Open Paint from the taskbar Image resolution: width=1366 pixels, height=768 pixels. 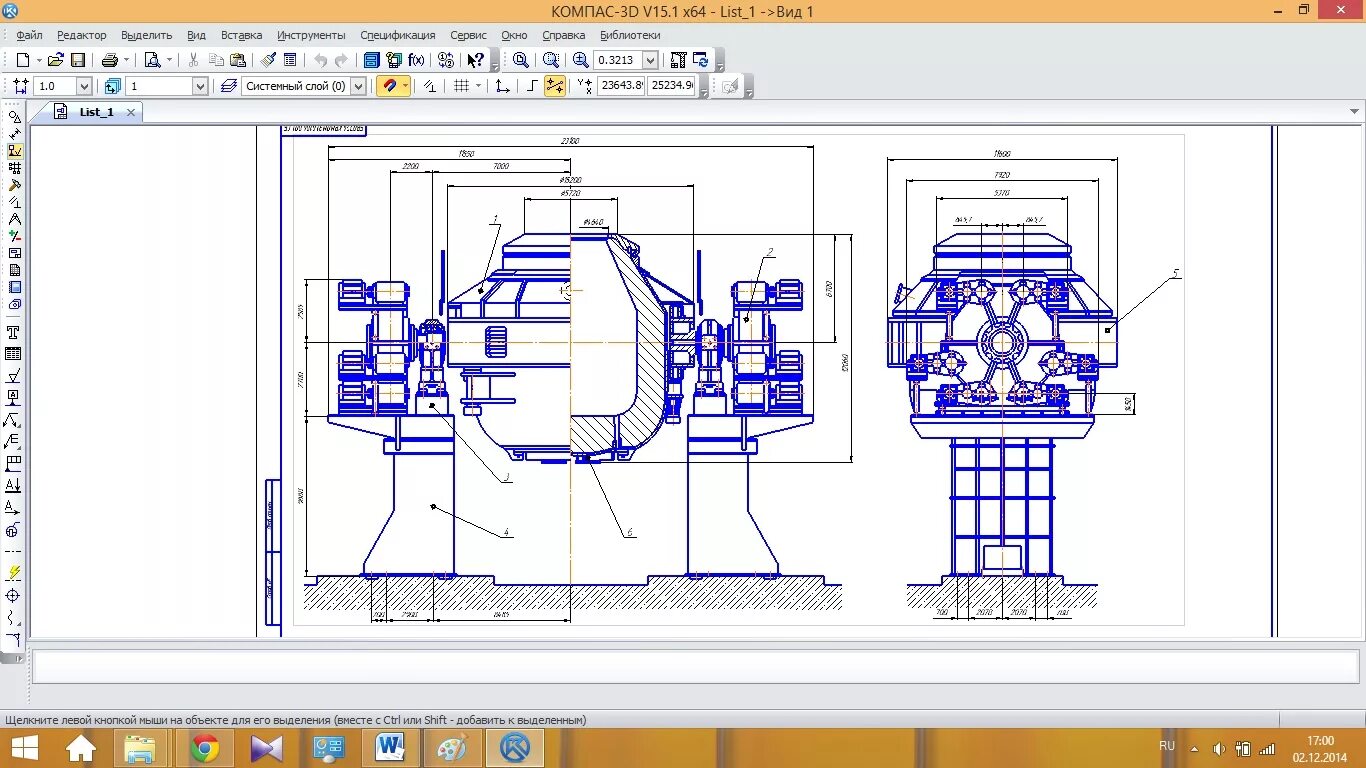click(x=453, y=748)
